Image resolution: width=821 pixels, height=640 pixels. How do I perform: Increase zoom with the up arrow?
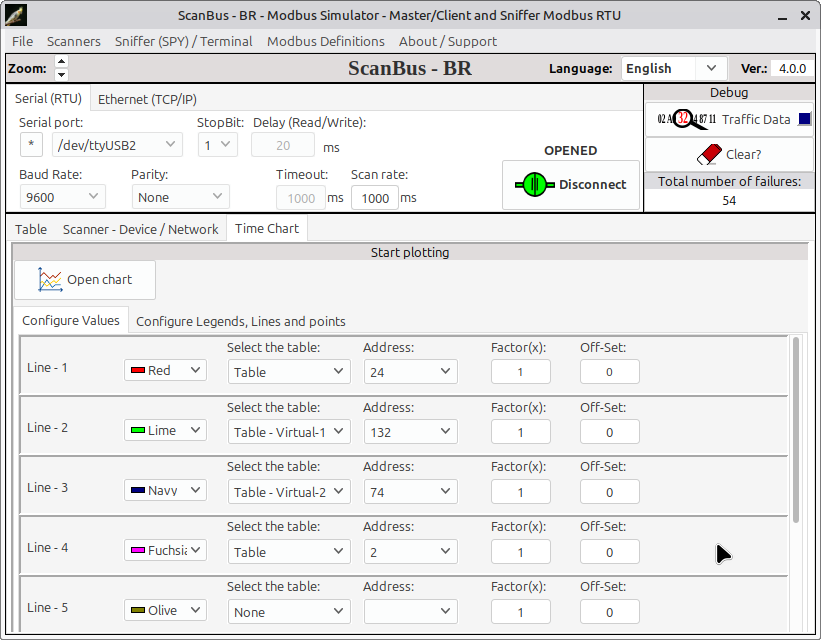coord(61,61)
